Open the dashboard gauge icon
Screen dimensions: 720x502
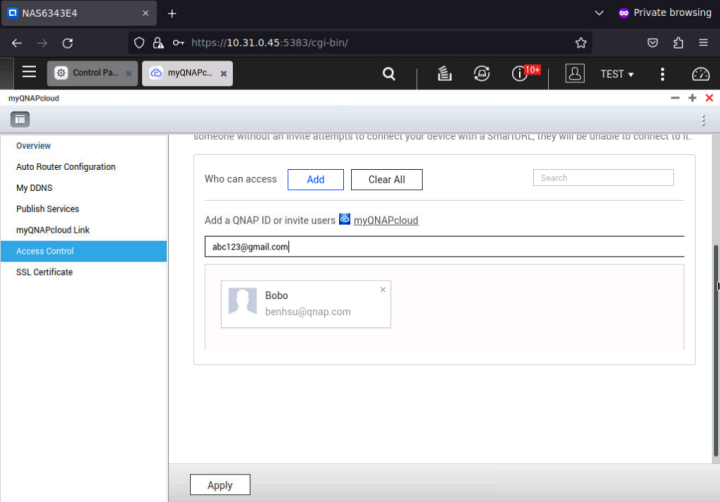699,74
